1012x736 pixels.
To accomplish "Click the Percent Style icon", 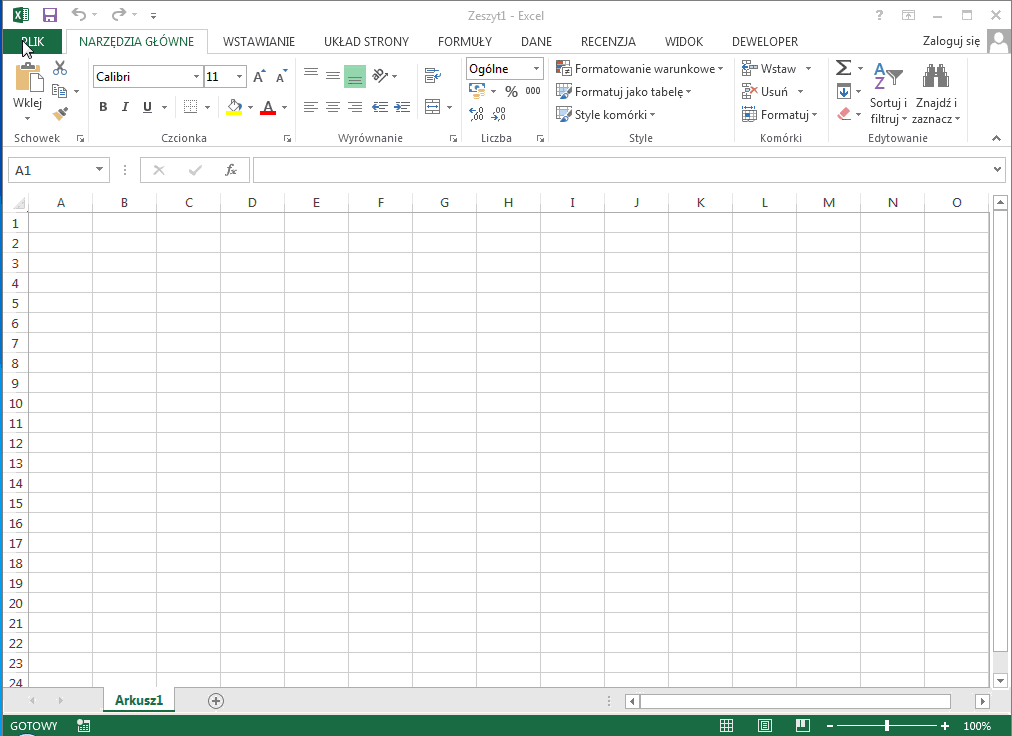I will tap(511, 91).
